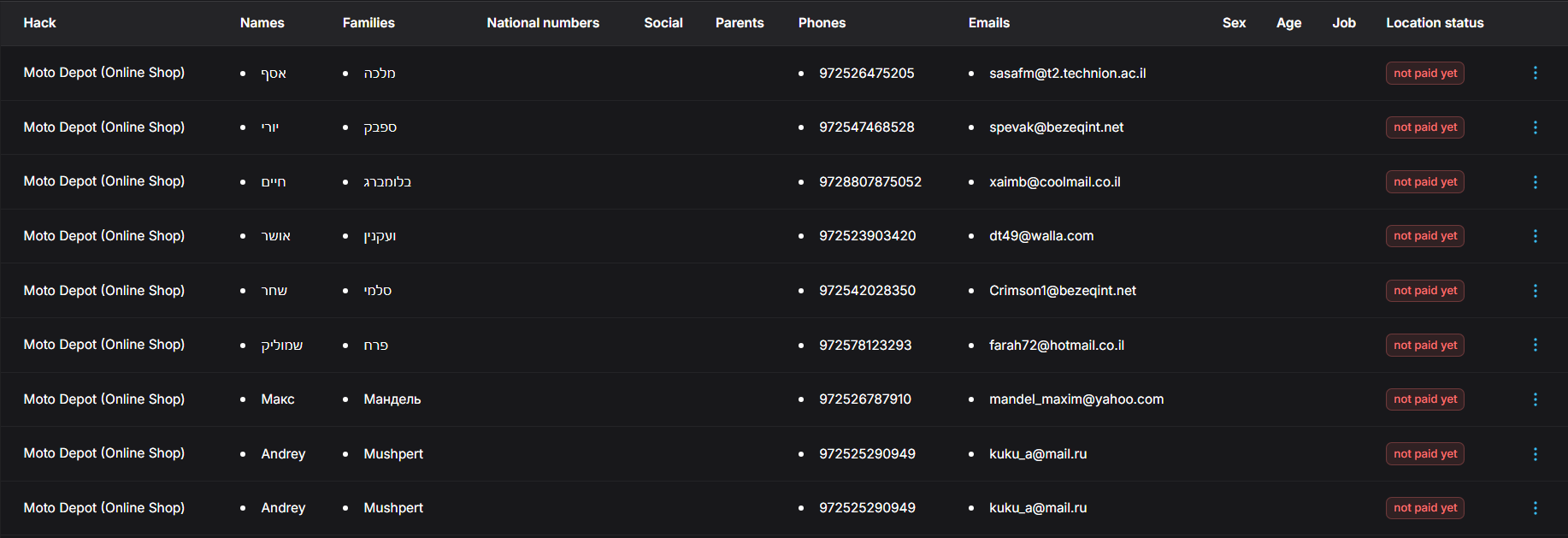Open the three-dot menu in the second row
The image size is (1568, 538).
pyautogui.click(x=1535, y=127)
